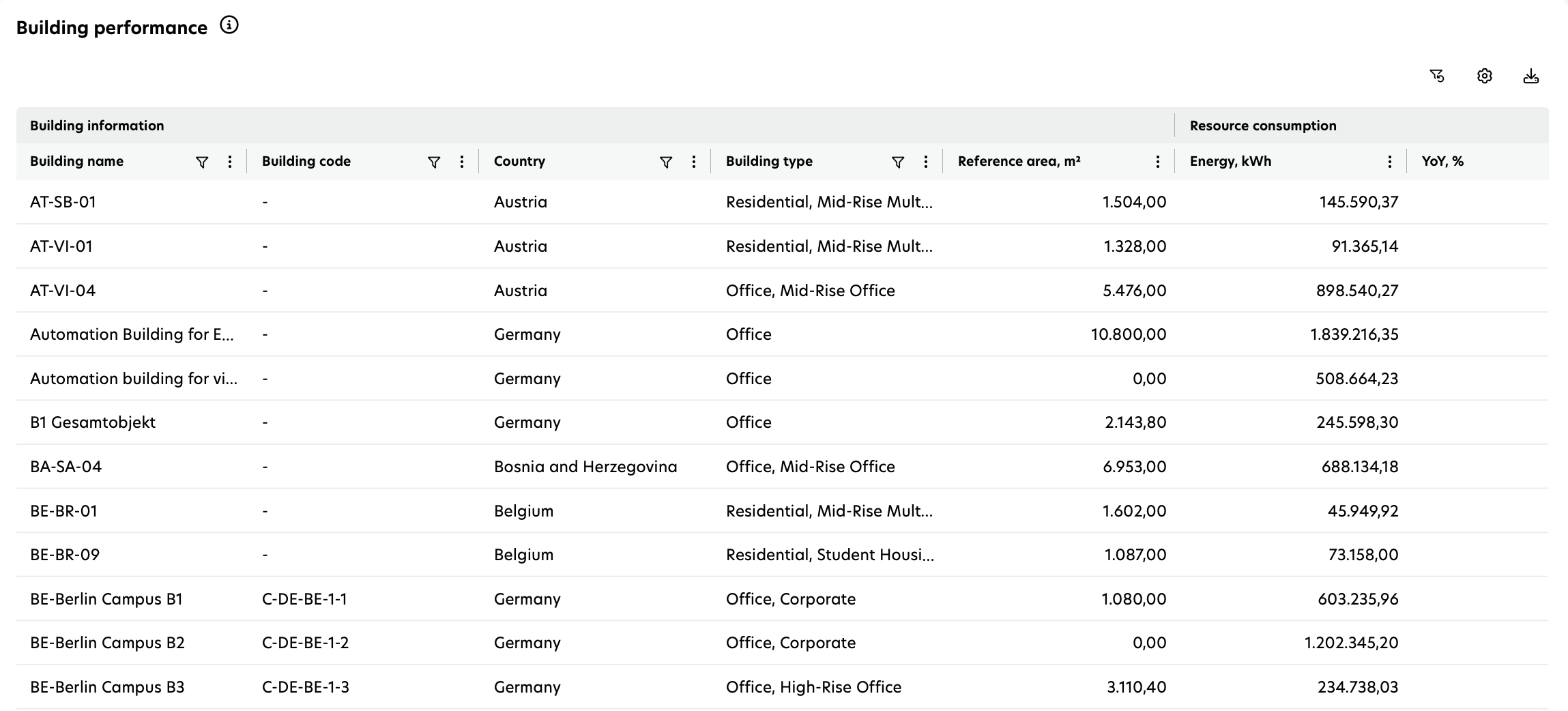The height and width of the screenshot is (711, 1568).
Task: Reset table filters with the clear-filter icon
Action: 1437,76
